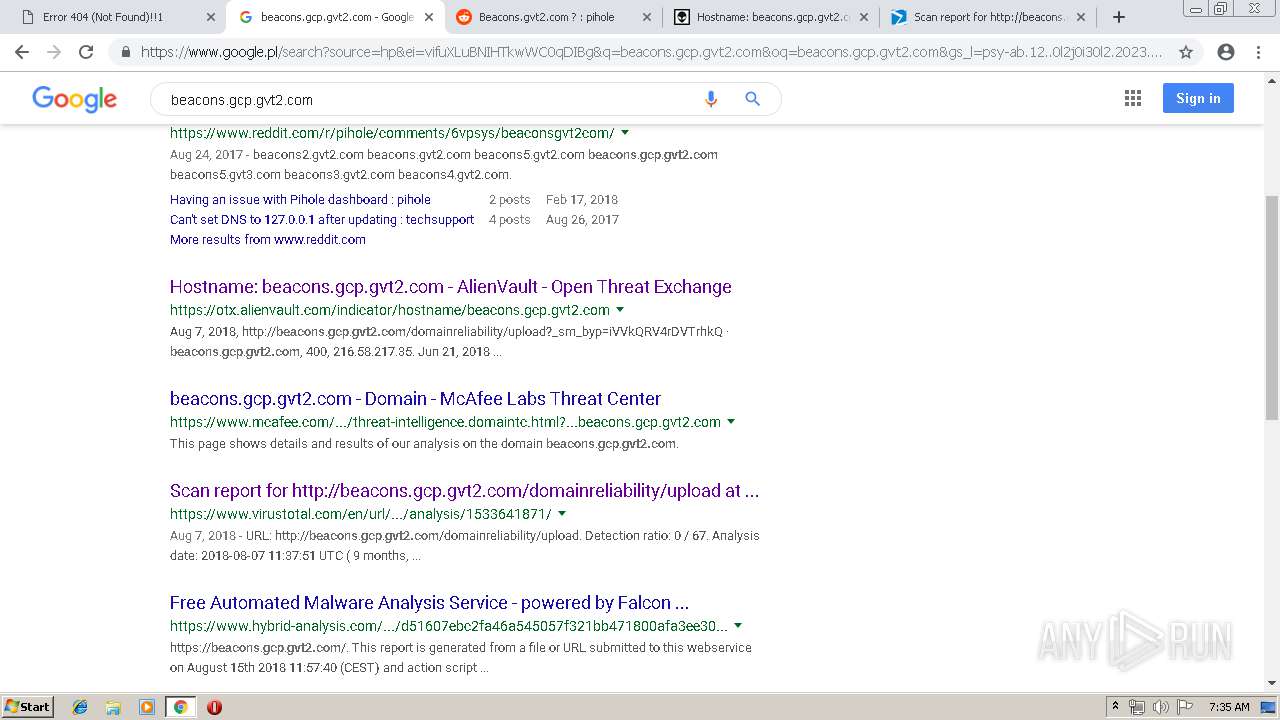Viewport: 1280px width, 720px height.
Task: Open red security icon in taskbar
Action: click(214, 707)
